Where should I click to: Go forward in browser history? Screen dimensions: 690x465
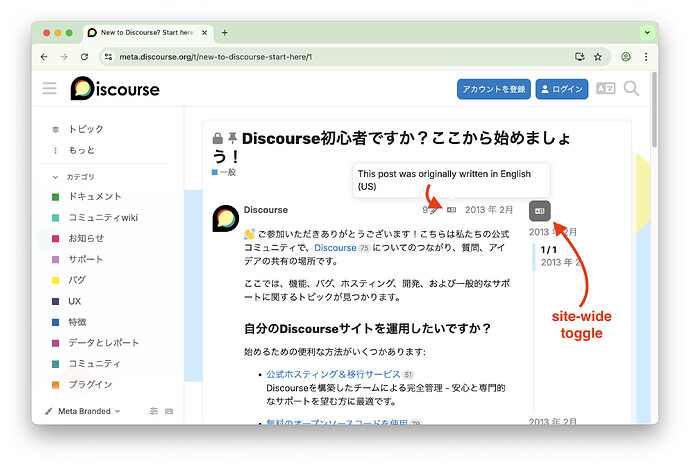[64, 57]
